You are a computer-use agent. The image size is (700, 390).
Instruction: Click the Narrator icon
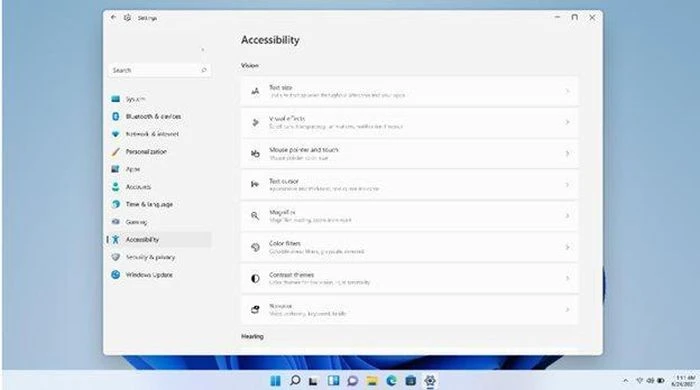(255, 309)
